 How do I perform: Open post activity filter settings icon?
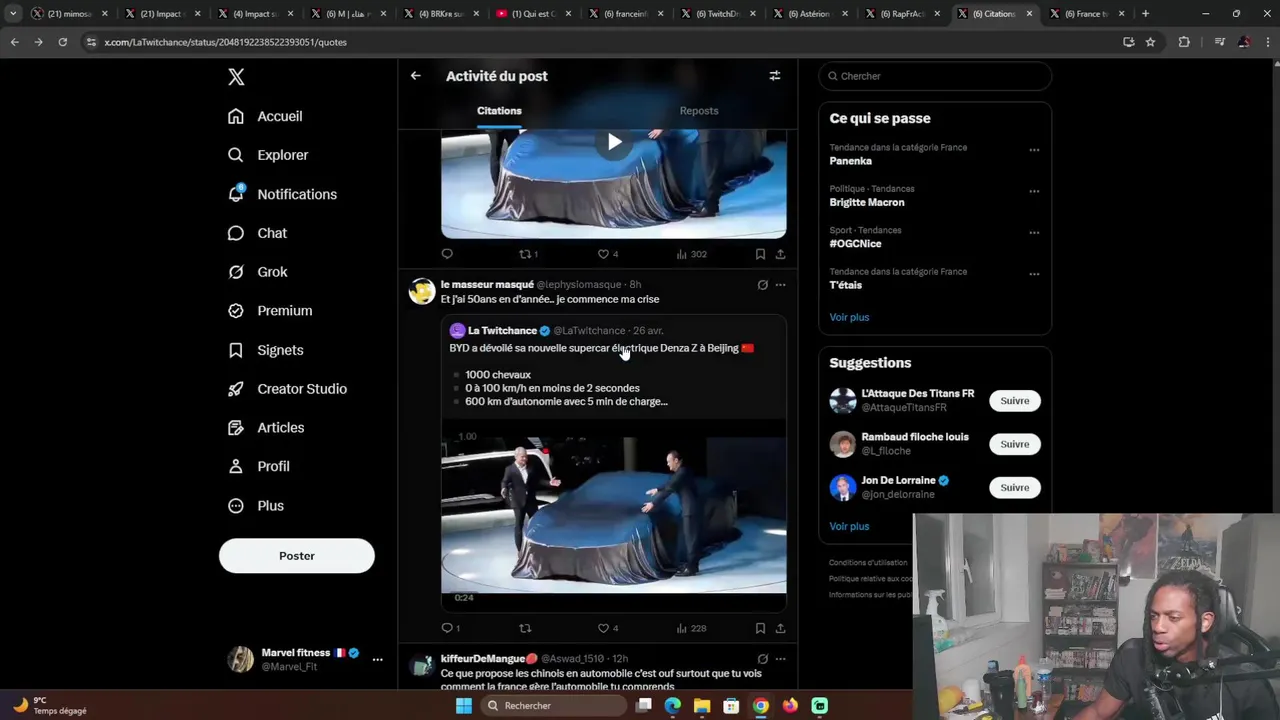pyautogui.click(x=774, y=76)
